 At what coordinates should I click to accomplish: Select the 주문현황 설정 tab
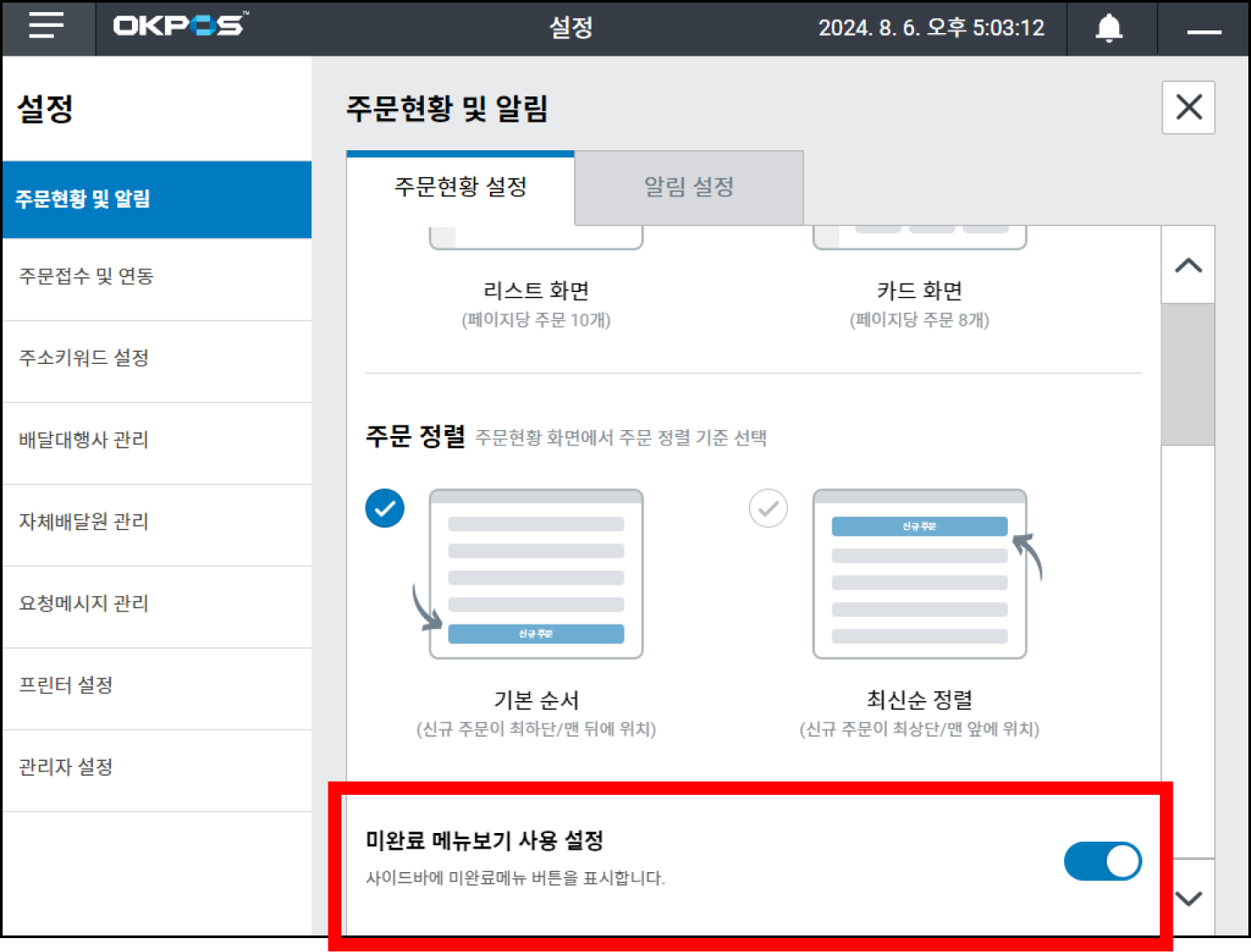pyautogui.click(x=460, y=187)
